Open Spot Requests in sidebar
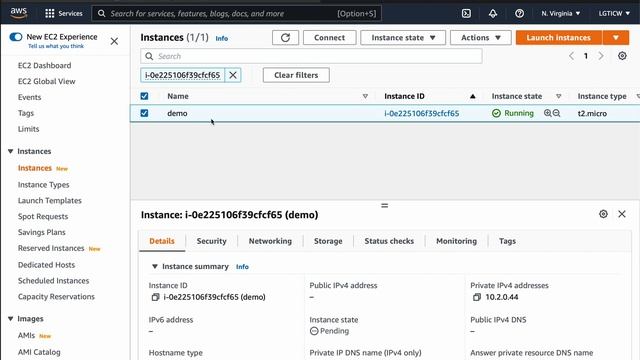Image resolution: width=640 pixels, height=360 pixels. click(x=43, y=217)
